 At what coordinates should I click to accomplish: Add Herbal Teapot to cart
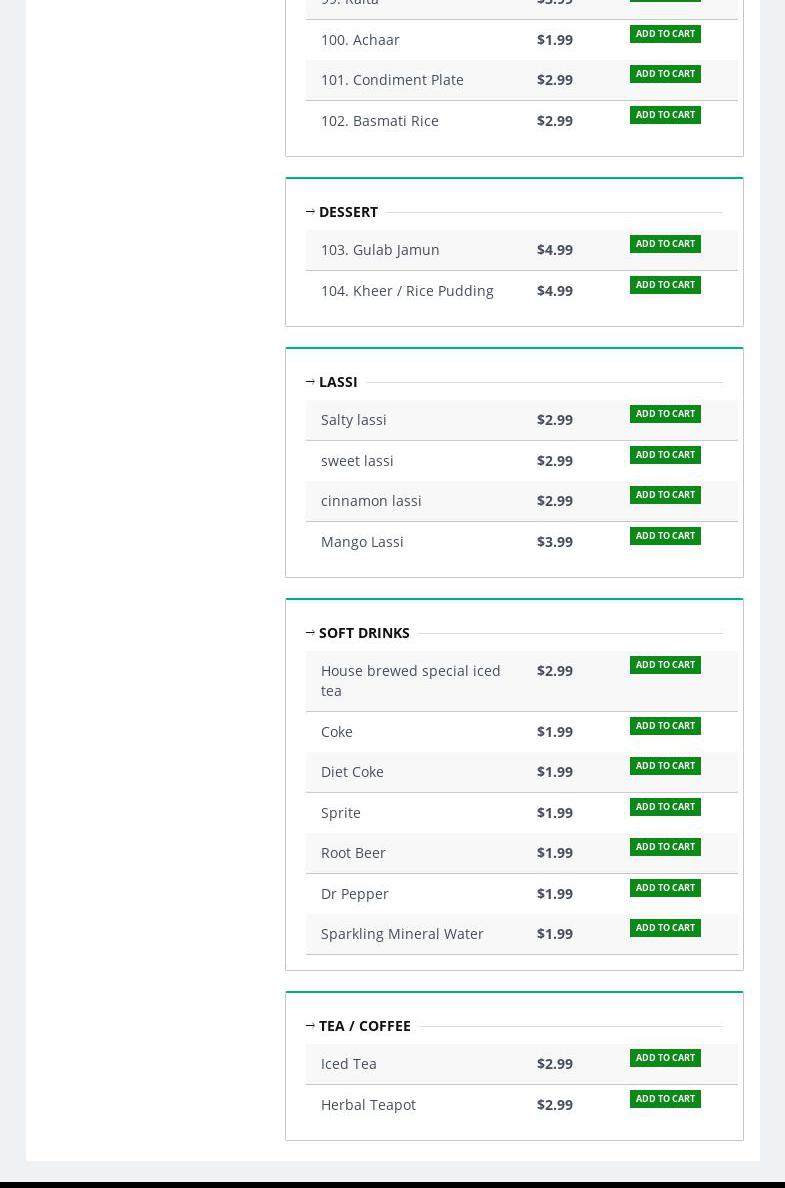(665, 1099)
